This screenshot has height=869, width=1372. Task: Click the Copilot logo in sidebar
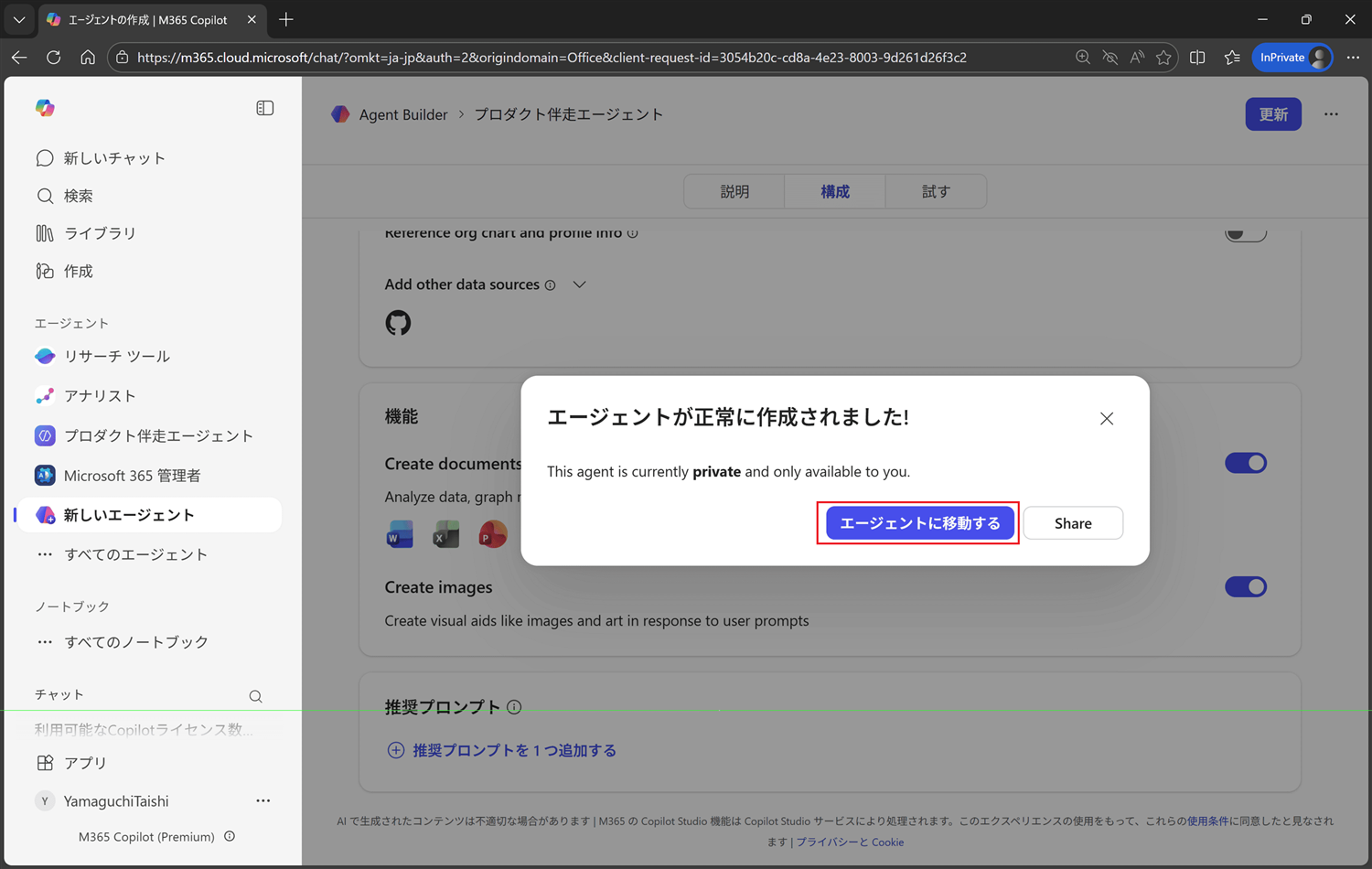tap(45, 108)
